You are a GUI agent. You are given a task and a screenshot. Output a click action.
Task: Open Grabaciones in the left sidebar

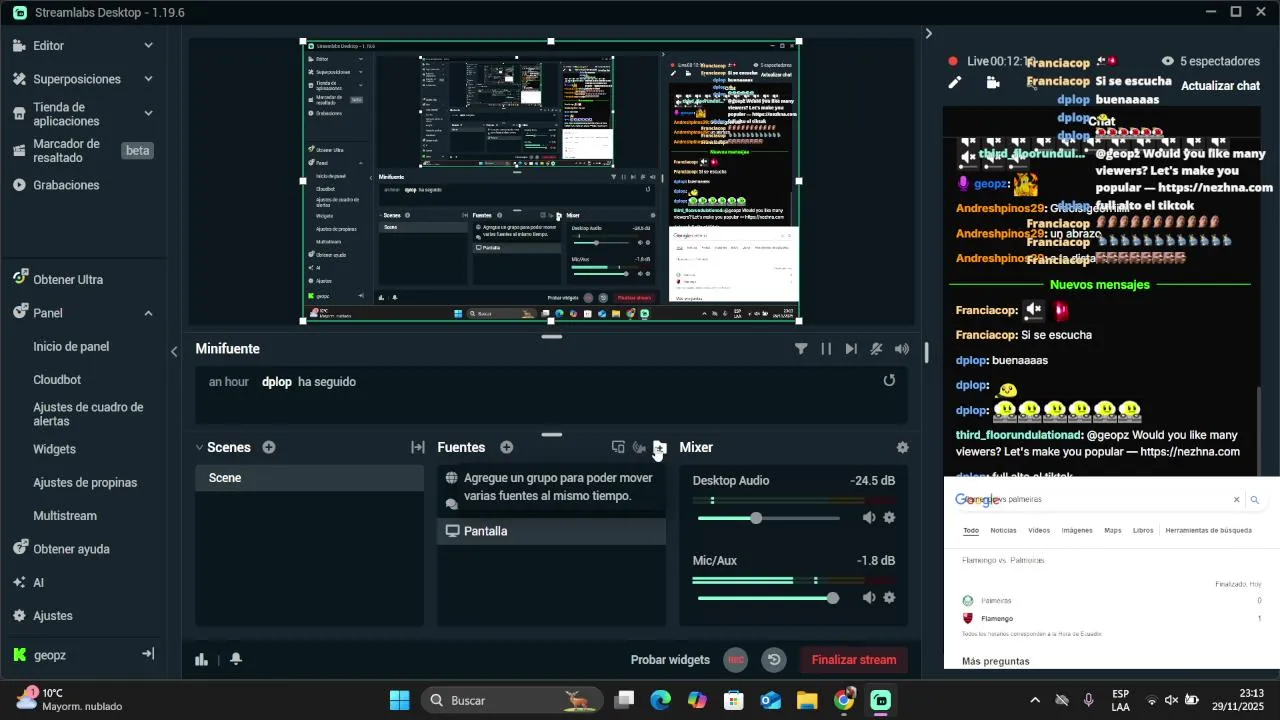click(x=66, y=185)
